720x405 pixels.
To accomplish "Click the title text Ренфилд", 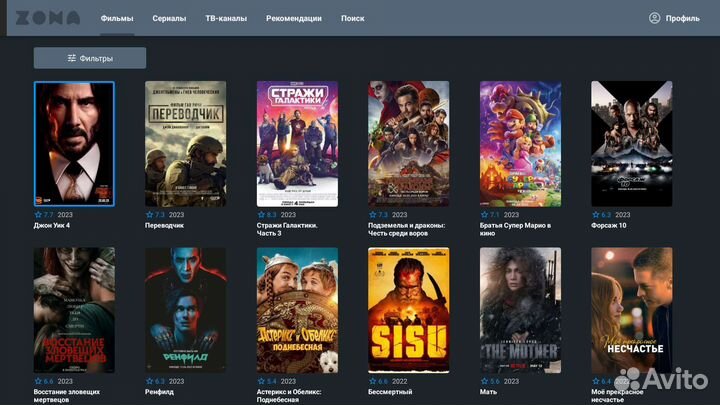I will coord(159,392).
